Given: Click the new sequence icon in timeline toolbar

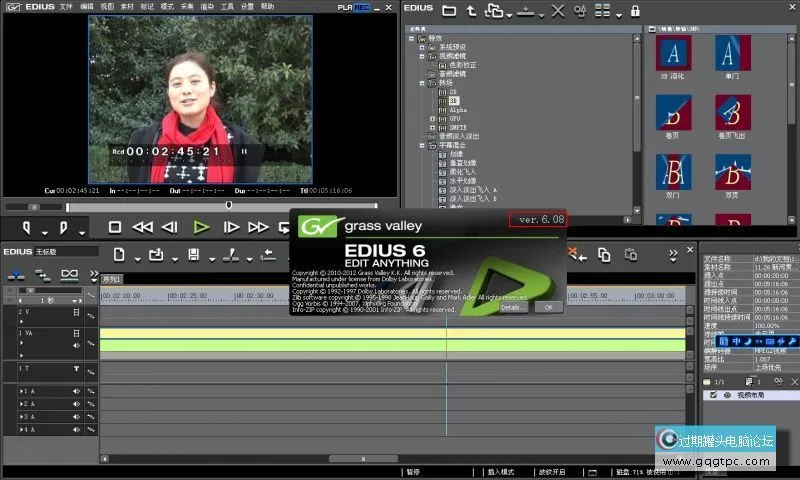Looking at the screenshot, I should point(119,255).
